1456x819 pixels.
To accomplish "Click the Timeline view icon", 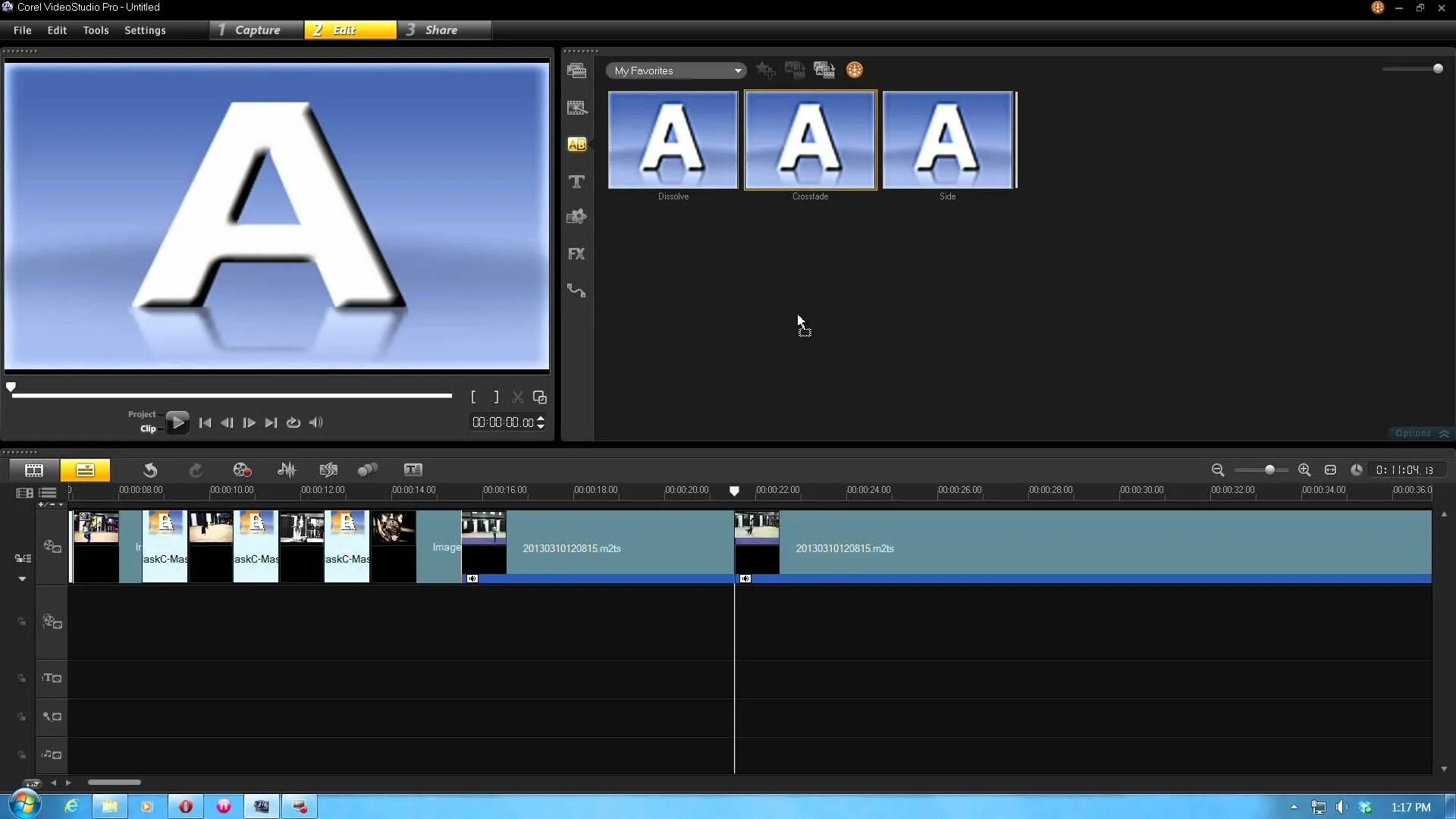I will [85, 469].
